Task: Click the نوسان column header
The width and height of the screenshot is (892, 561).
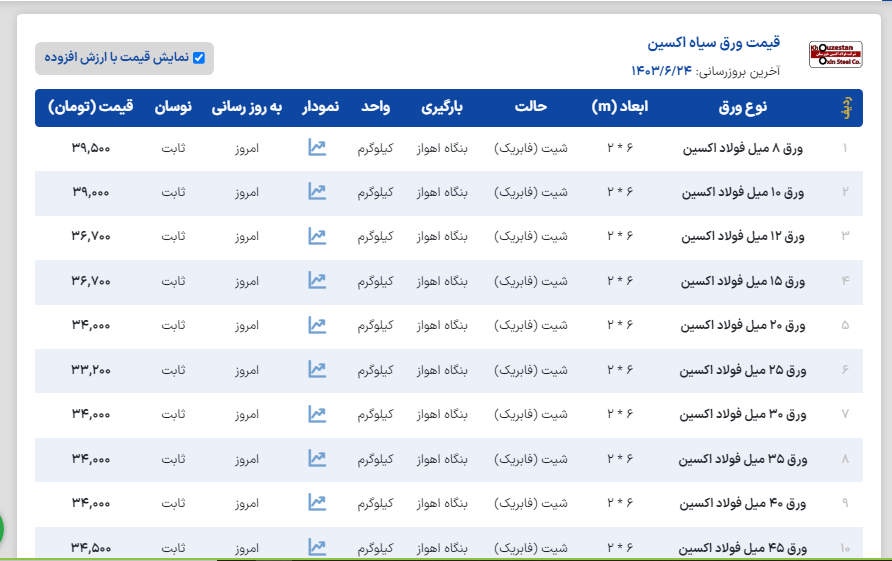Action: pos(173,107)
